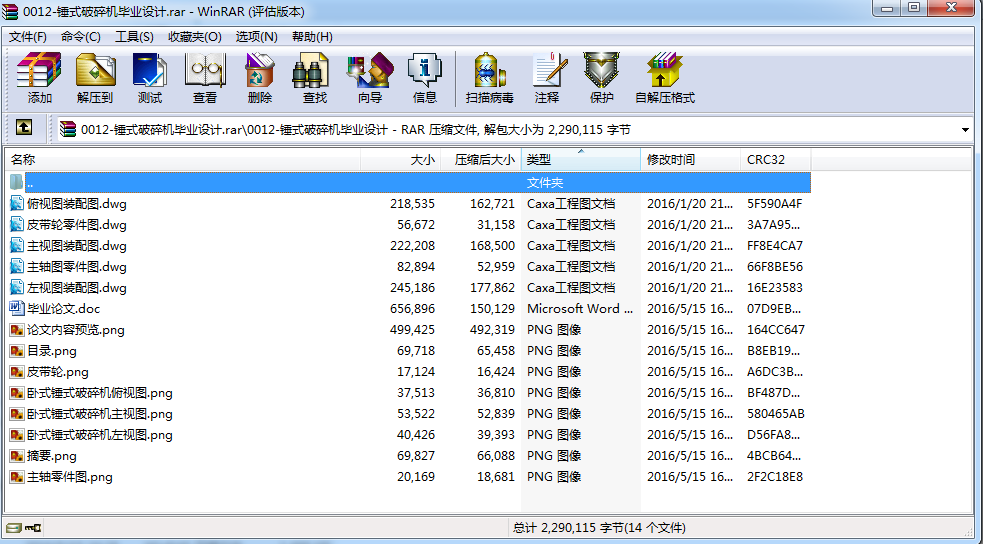The height and width of the screenshot is (544, 983).
Task: Select the file 卧式锤式破碎机左视图.png
Action: [100, 435]
